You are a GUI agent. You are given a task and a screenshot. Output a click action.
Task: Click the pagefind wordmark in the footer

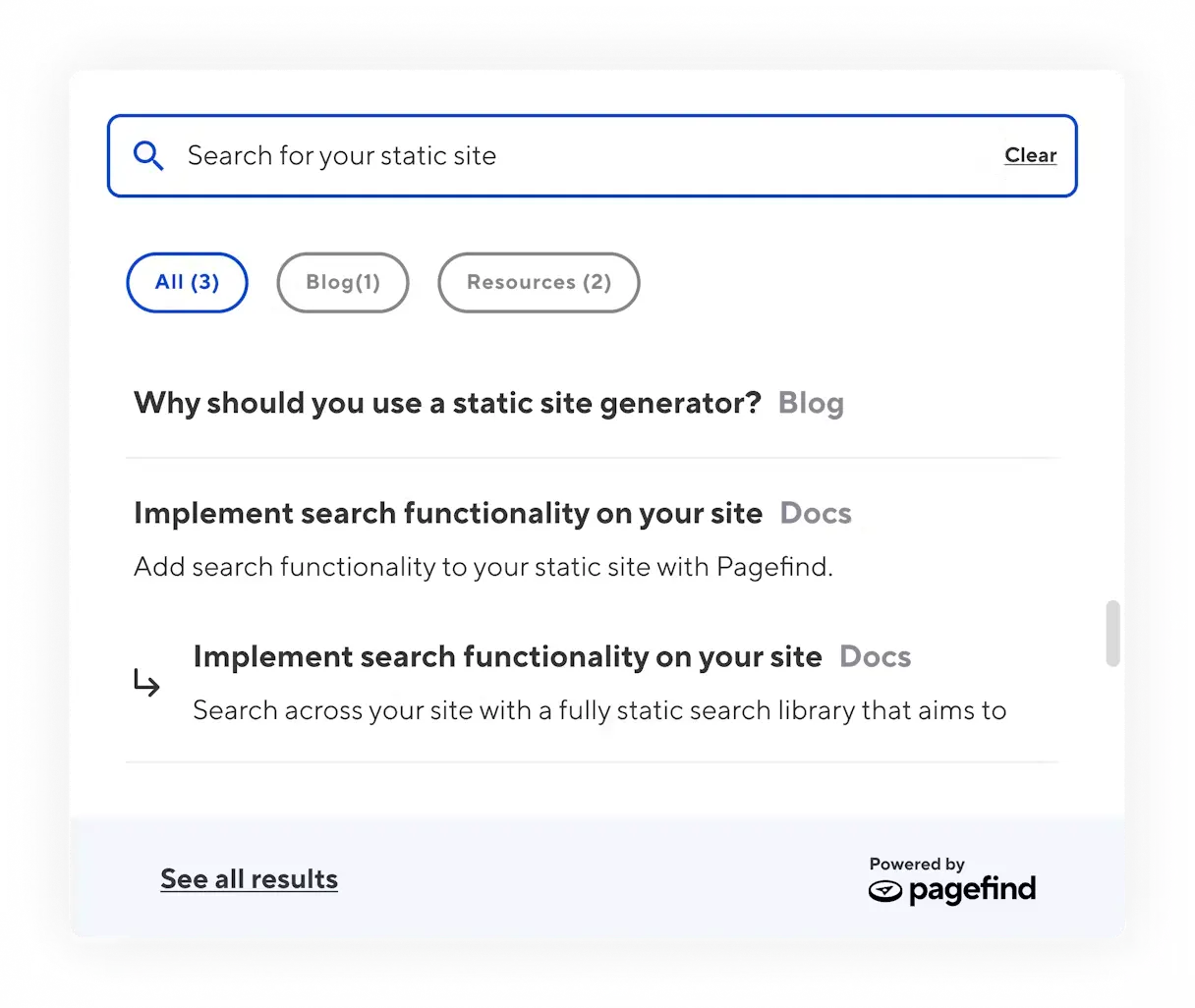point(973,891)
